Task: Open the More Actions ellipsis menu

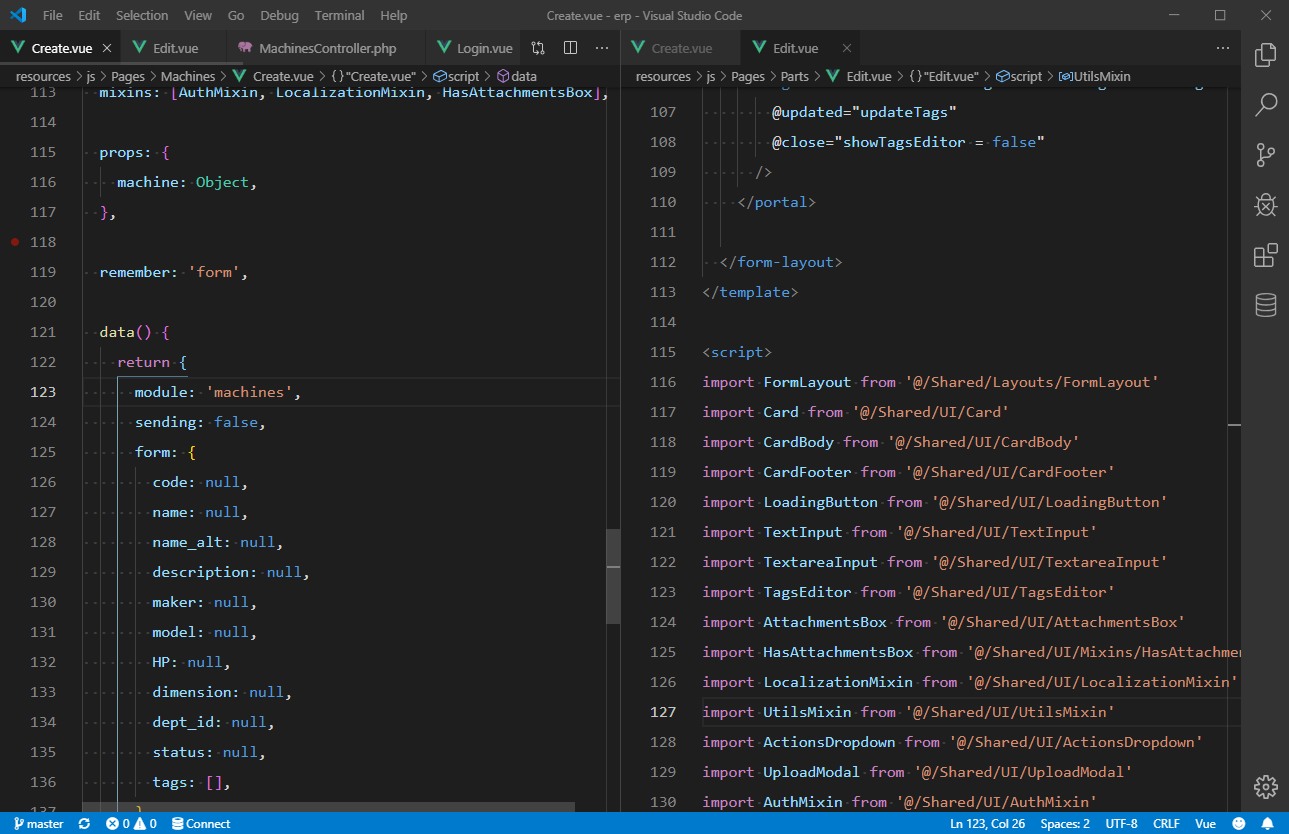Action: point(601,47)
